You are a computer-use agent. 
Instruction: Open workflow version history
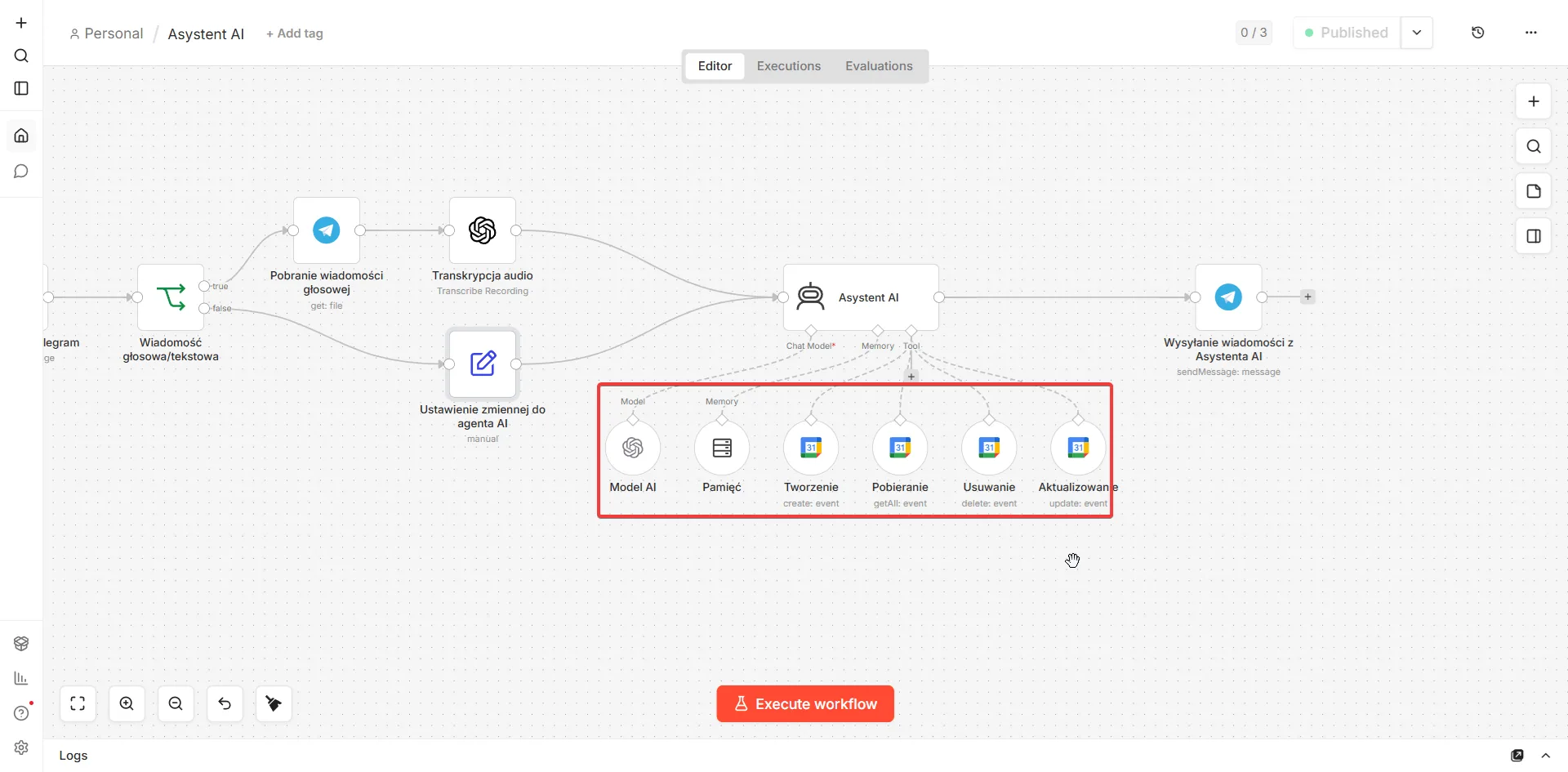pos(1477,33)
